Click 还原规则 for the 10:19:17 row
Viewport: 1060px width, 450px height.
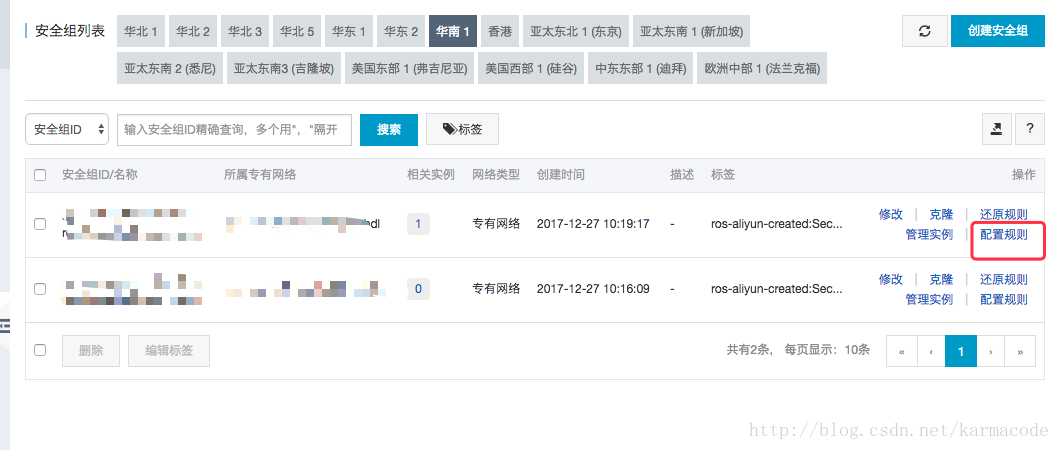pos(1004,214)
